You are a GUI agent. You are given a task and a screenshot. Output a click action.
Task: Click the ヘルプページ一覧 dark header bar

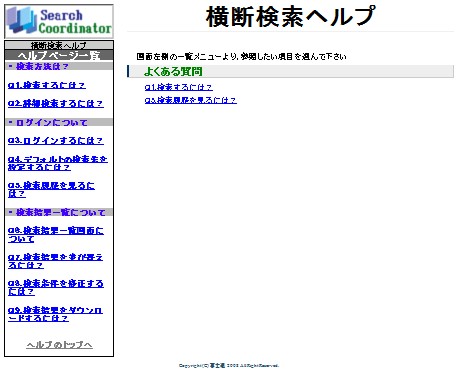pos(59,55)
